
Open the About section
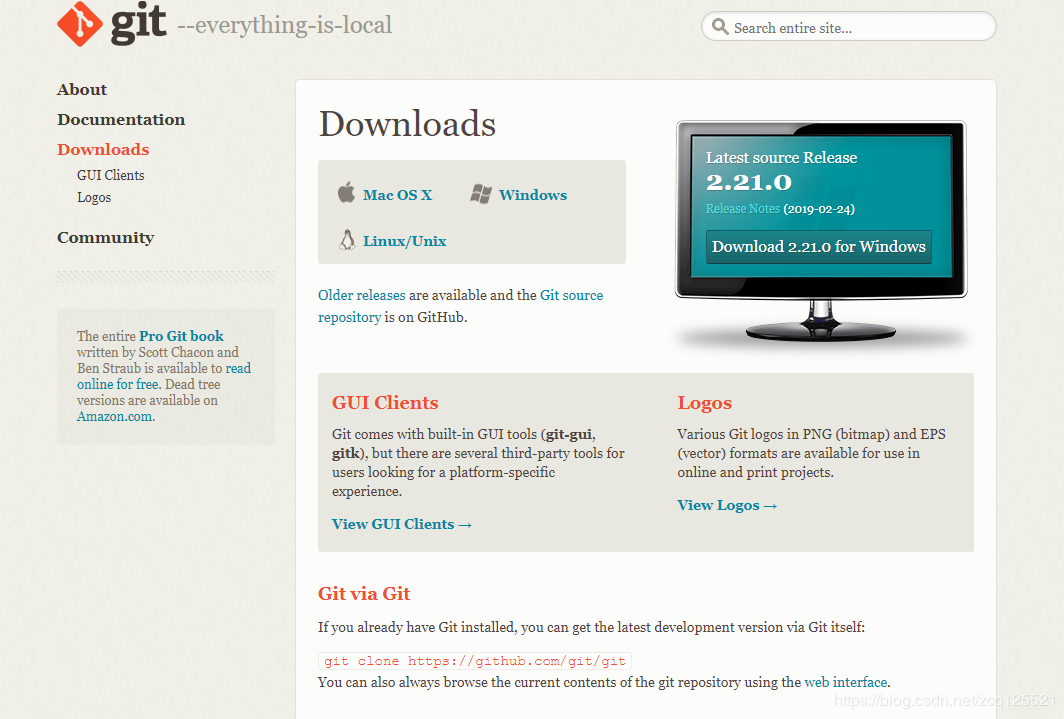click(82, 90)
